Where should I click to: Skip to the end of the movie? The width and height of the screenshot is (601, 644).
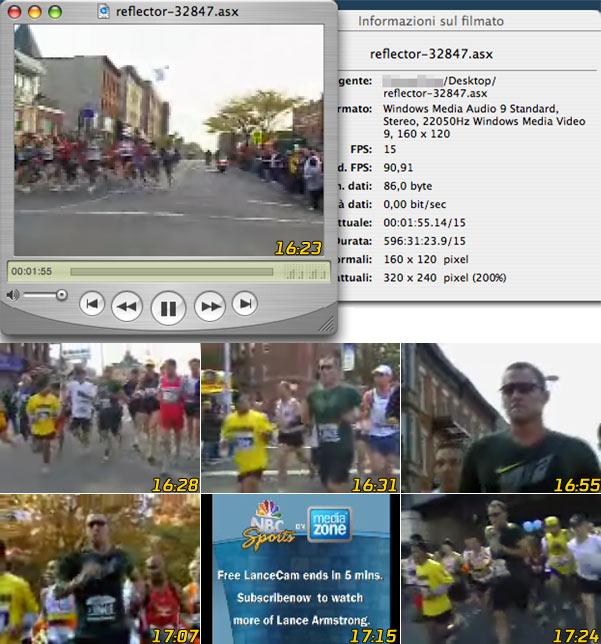(x=245, y=304)
